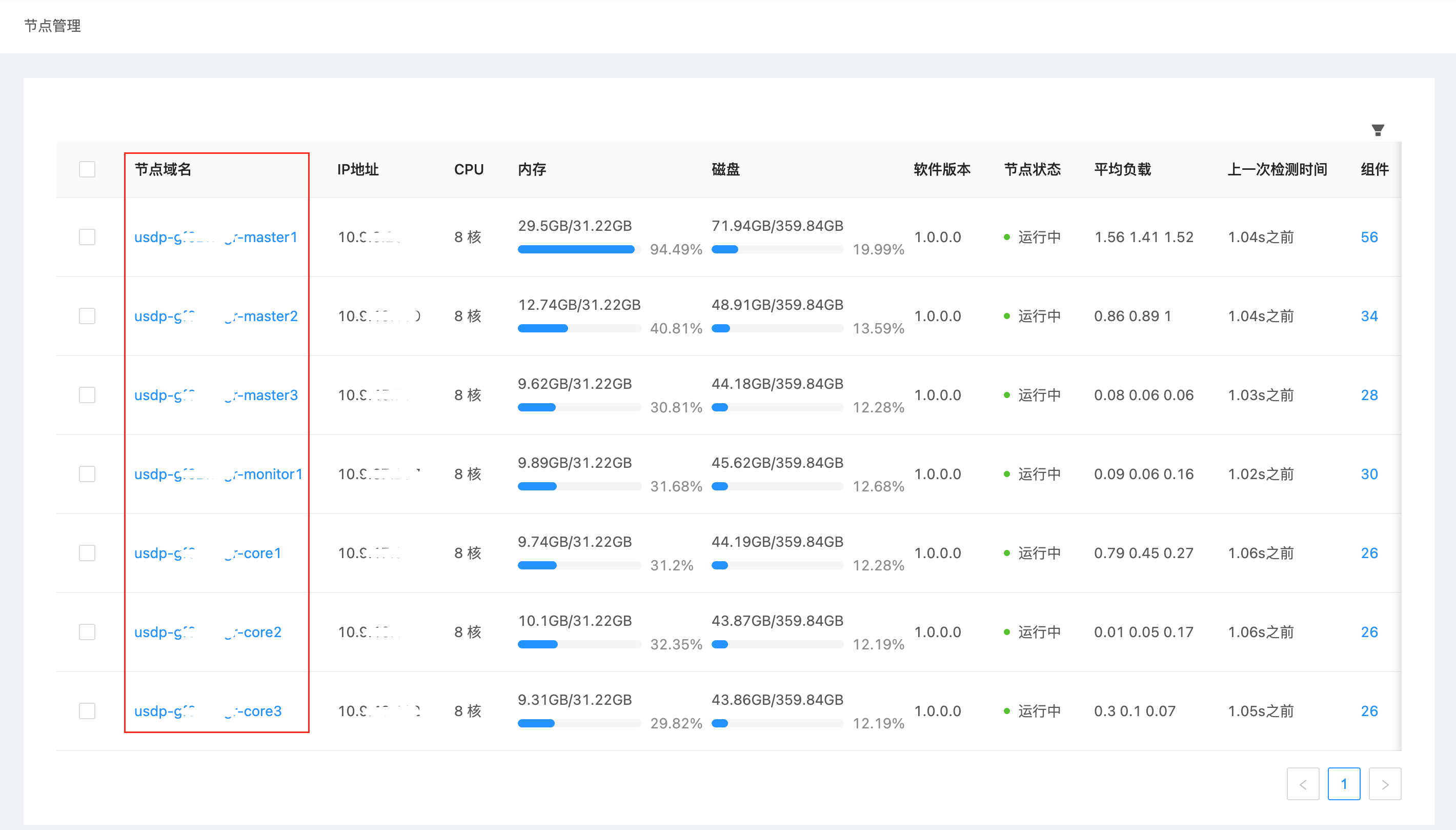Open the node link ending in master3
This screenshot has height=830, width=1456.
coord(216,395)
